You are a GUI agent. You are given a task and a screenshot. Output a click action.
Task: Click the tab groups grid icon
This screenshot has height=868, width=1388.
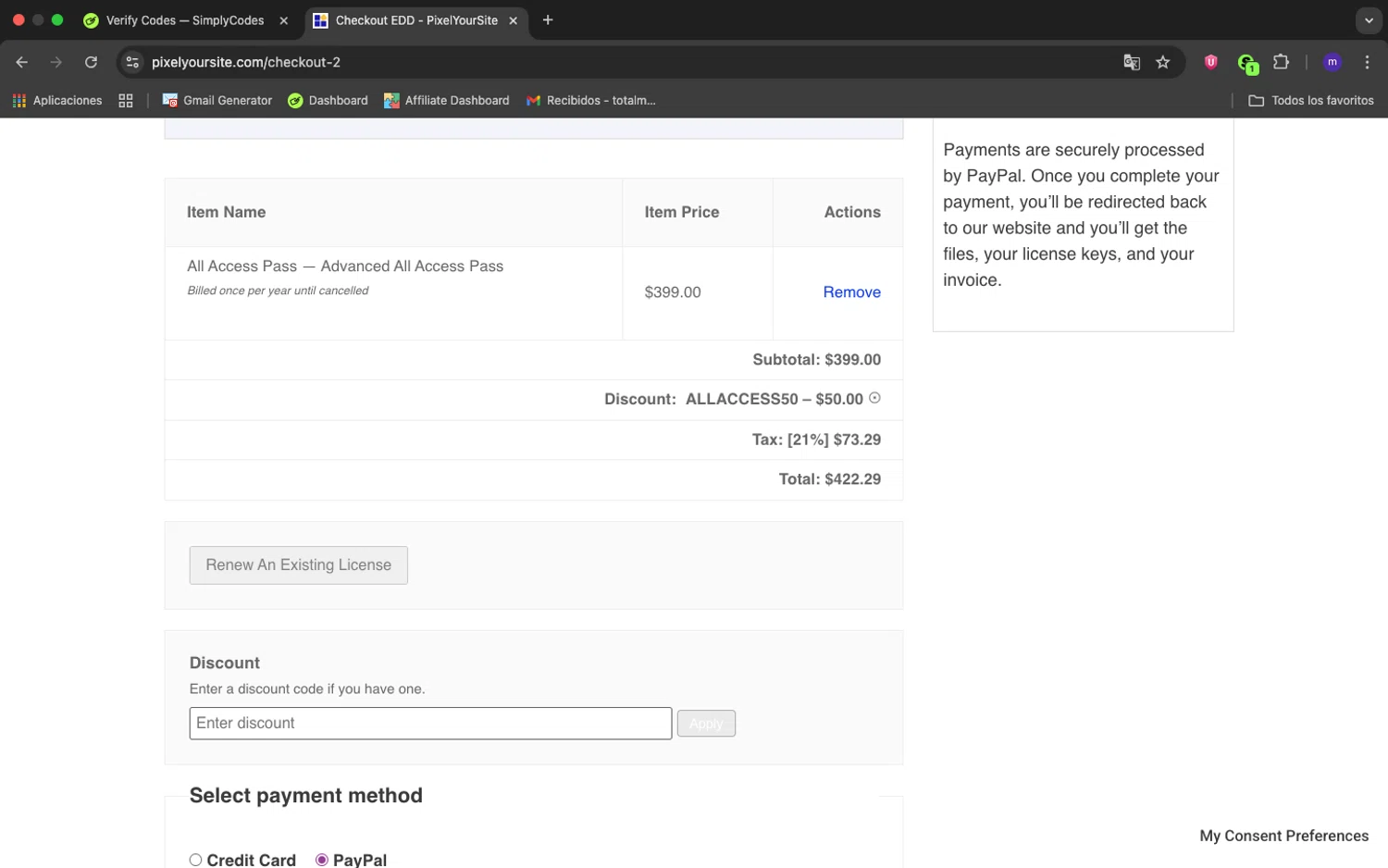[126, 100]
